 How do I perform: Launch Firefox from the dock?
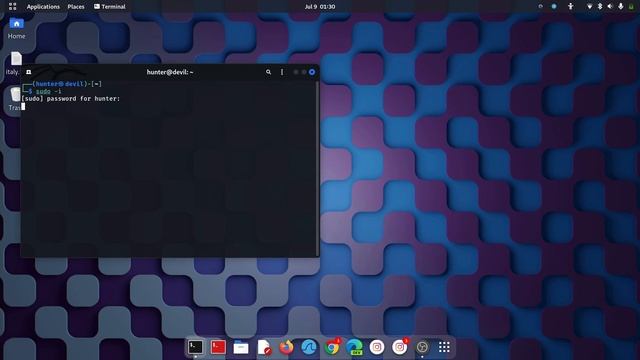pyautogui.click(x=286, y=347)
